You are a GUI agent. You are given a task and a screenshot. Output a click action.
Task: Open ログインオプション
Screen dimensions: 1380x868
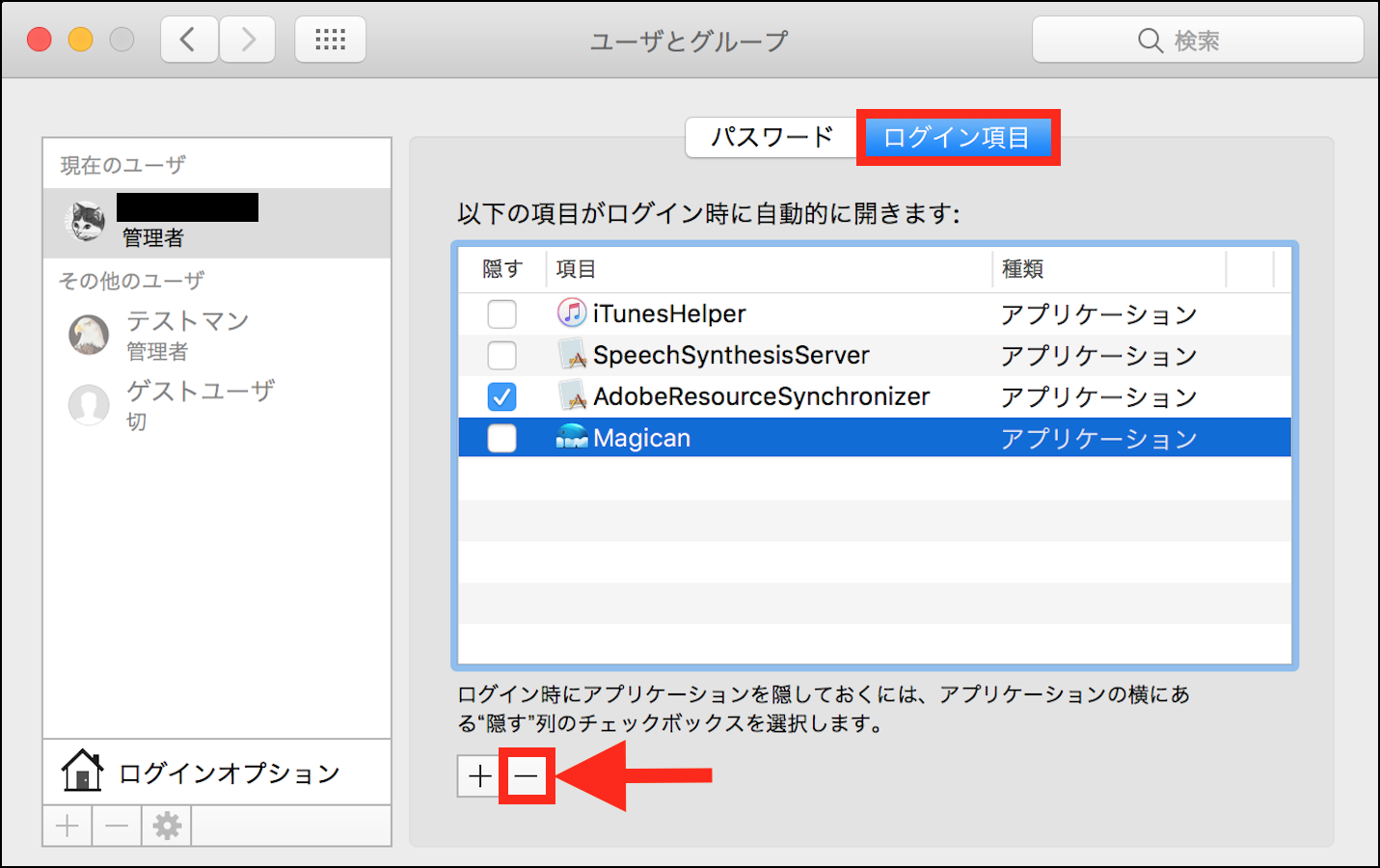(x=217, y=773)
